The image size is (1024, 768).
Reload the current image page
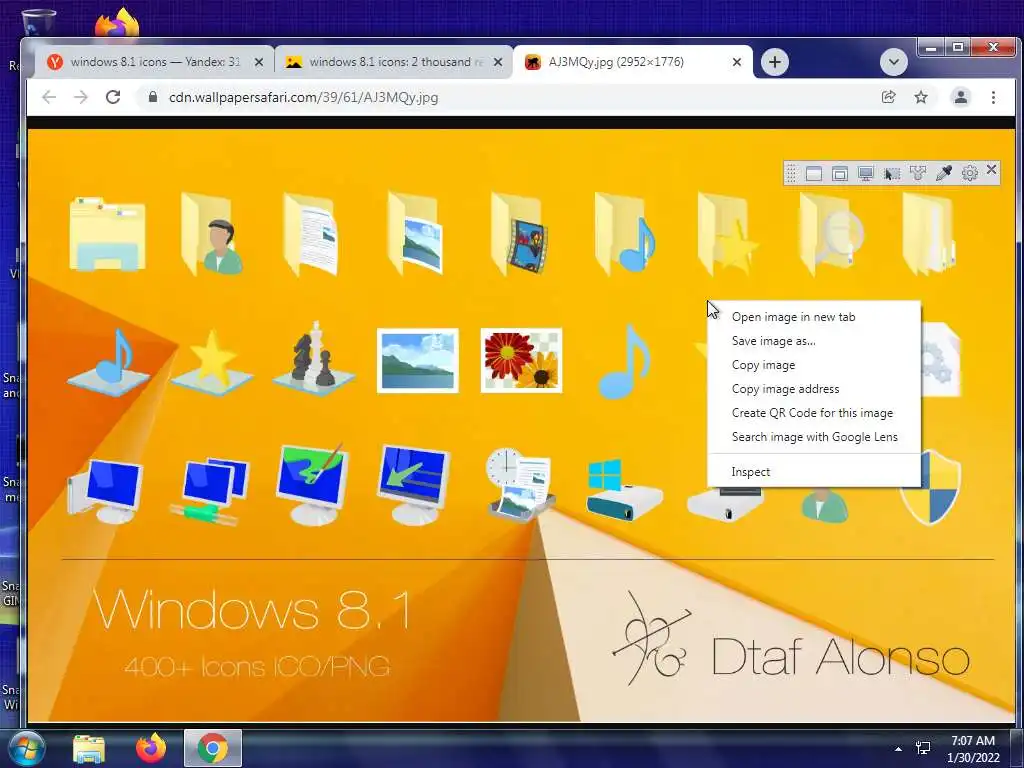(113, 97)
